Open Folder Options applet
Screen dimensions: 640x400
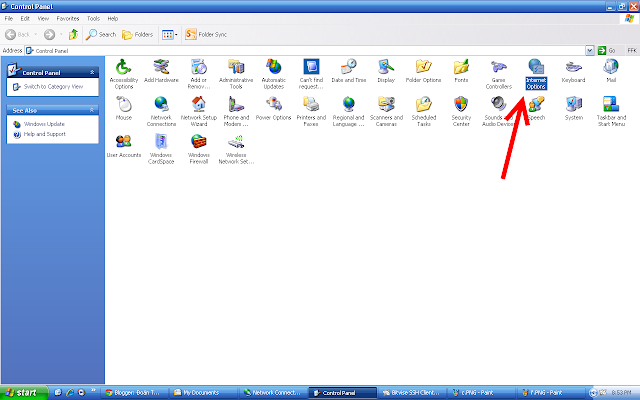[423, 71]
